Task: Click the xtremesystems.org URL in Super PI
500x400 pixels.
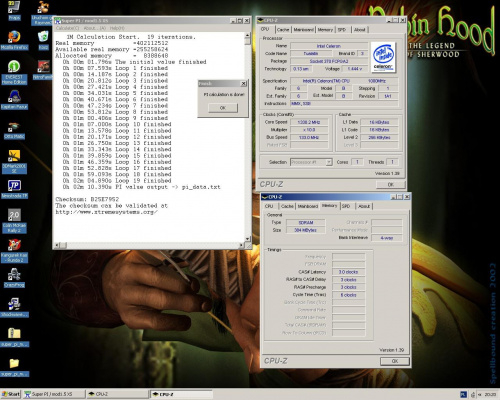Action: (x=107, y=212)
